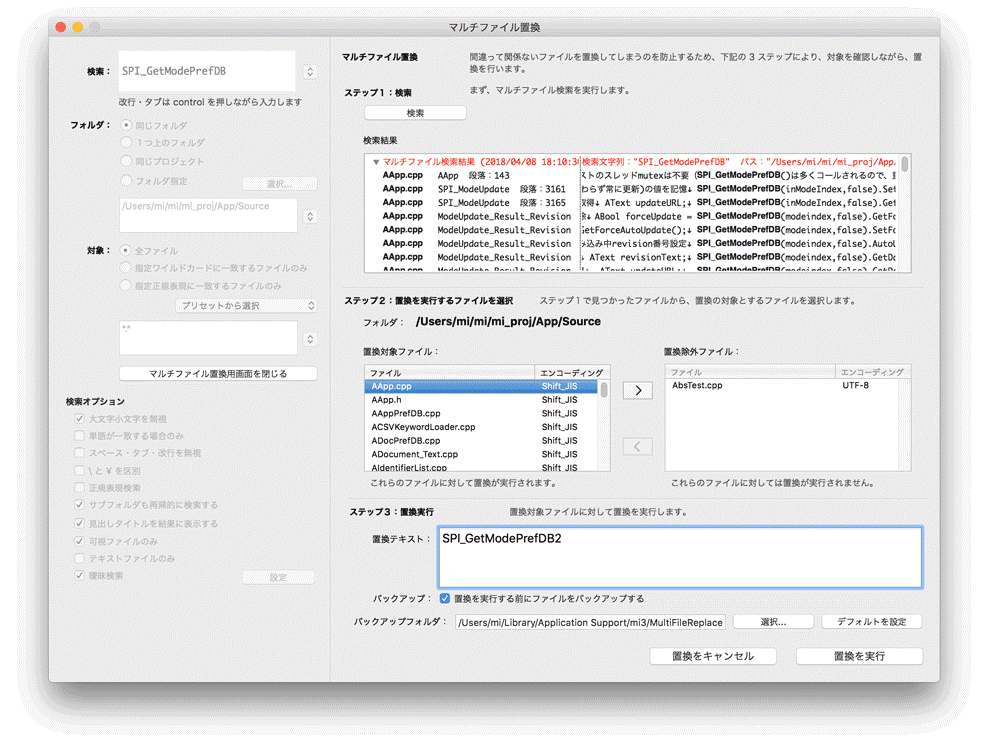Image resolution: width=1000 pixels, height=751 pixels.
Task: Click the folder path field on the left
Action: click(x=208, y=215)
